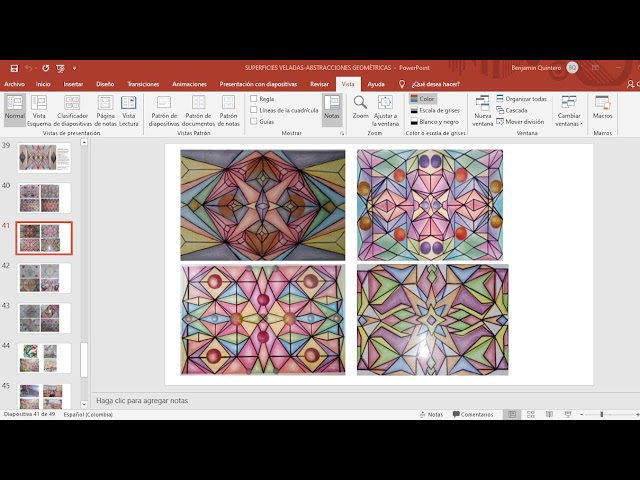
Task: Click the zoom slider handle
Action: tap(602, 414)
